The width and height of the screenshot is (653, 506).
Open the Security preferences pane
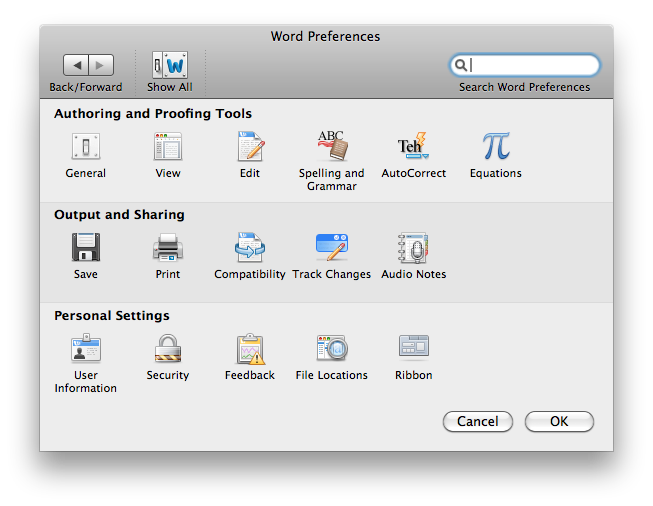click(168, 349)
